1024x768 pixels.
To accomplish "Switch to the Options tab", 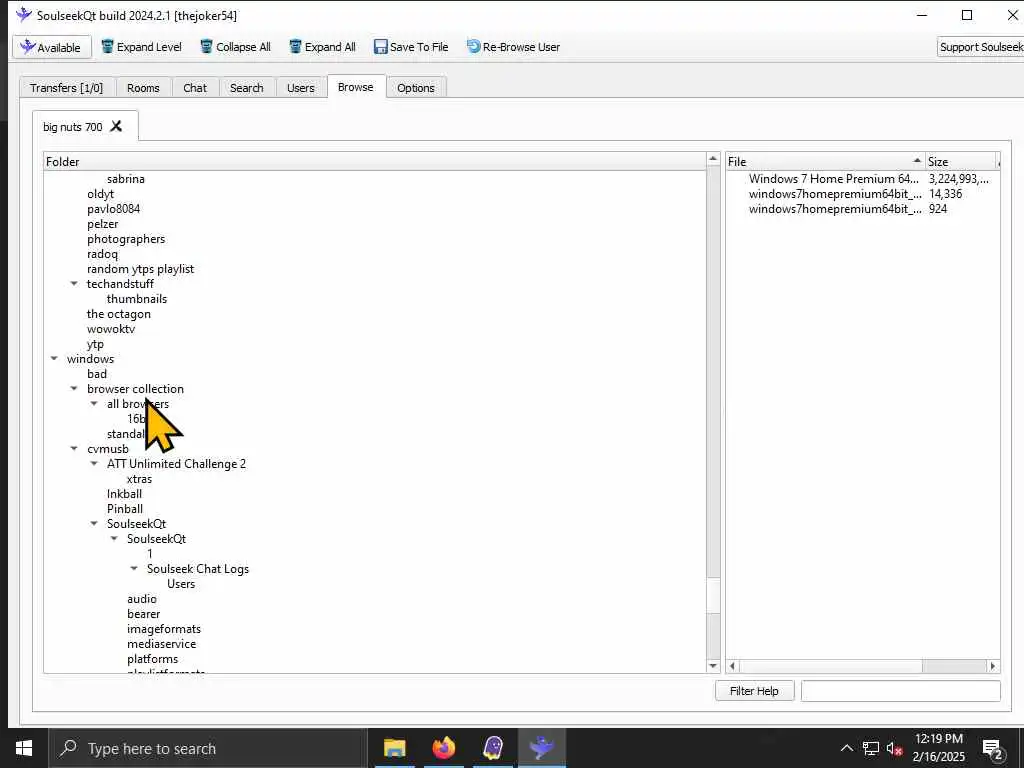I will click(415, 88).
